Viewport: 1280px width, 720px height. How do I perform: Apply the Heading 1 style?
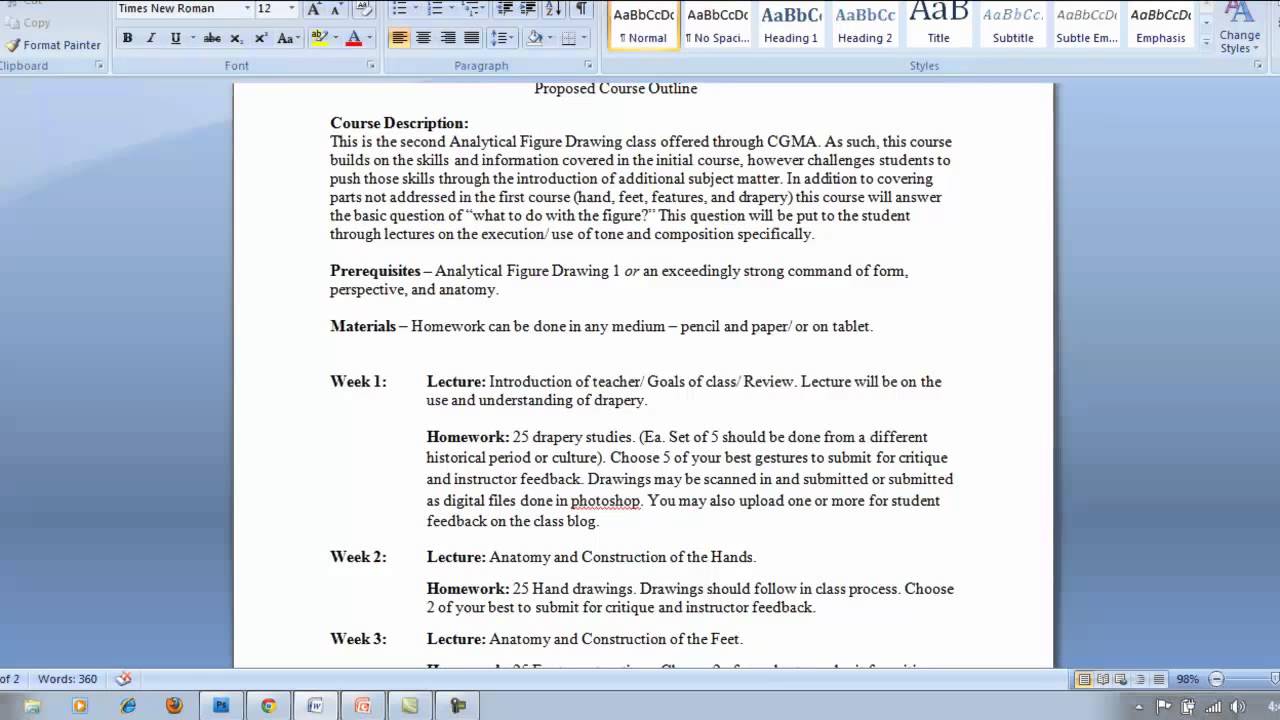click(x=791, y=25)
